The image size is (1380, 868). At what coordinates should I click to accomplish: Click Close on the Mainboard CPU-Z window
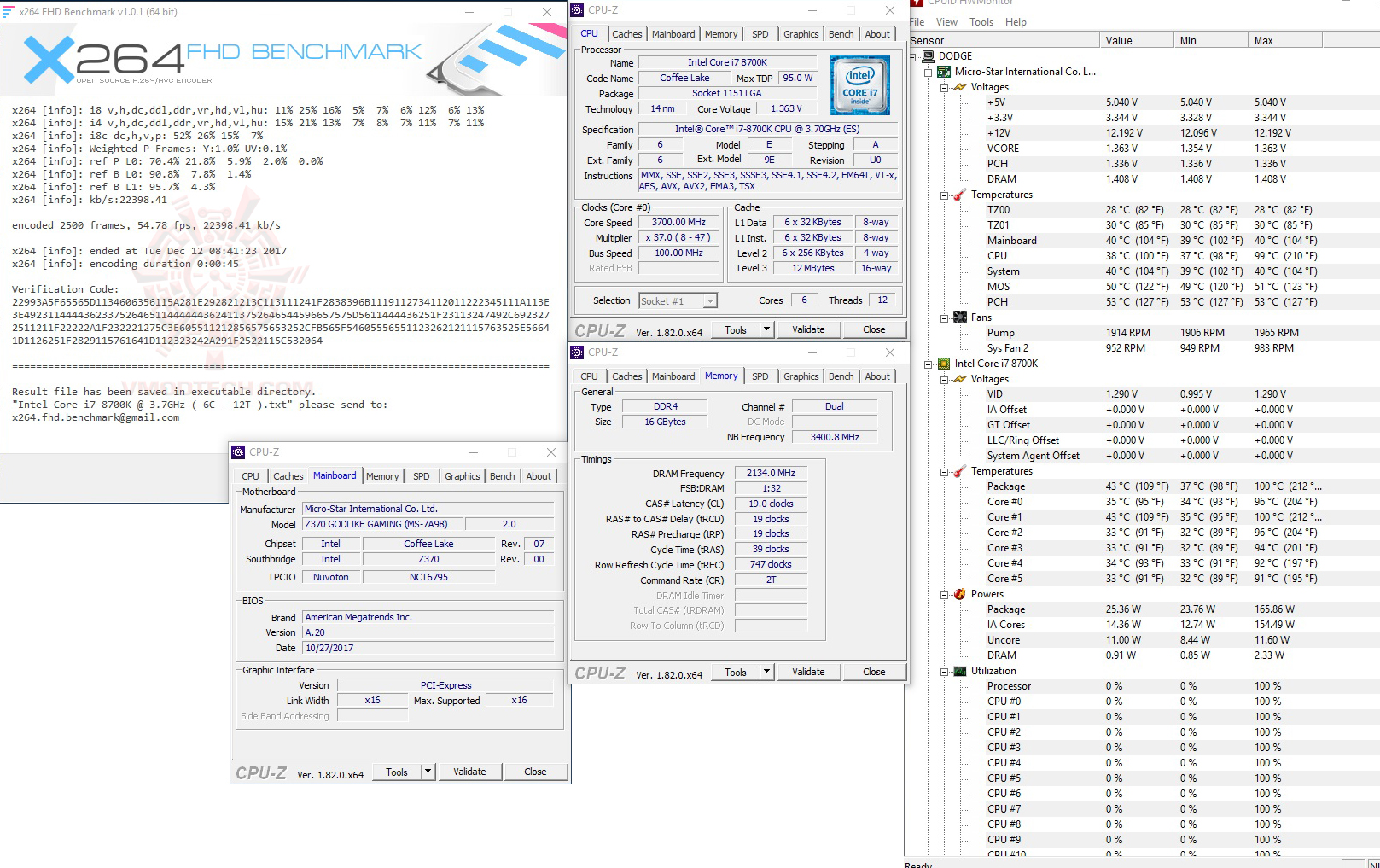click(535, 771)
